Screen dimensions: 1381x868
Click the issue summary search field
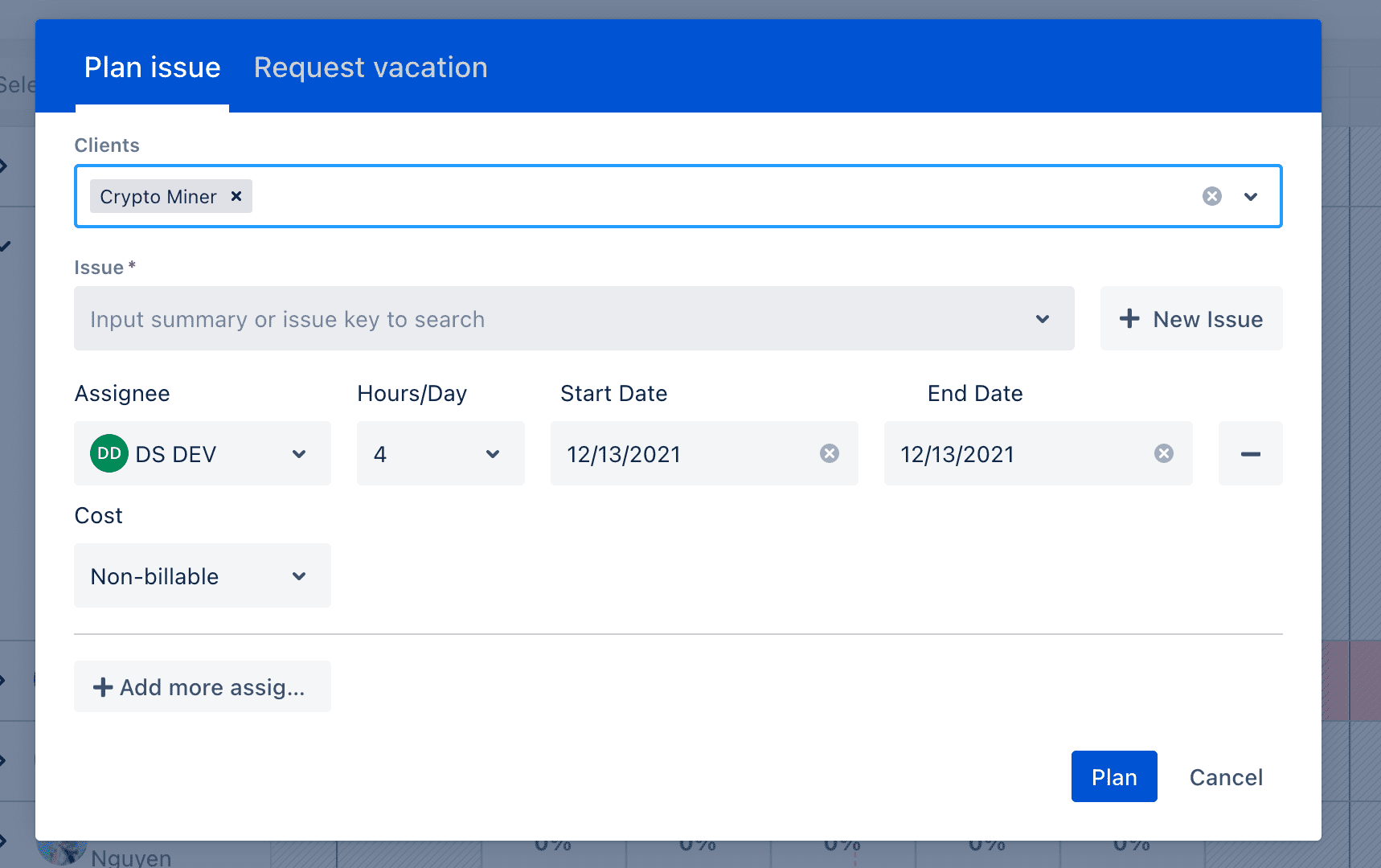[x=482, y=318]
